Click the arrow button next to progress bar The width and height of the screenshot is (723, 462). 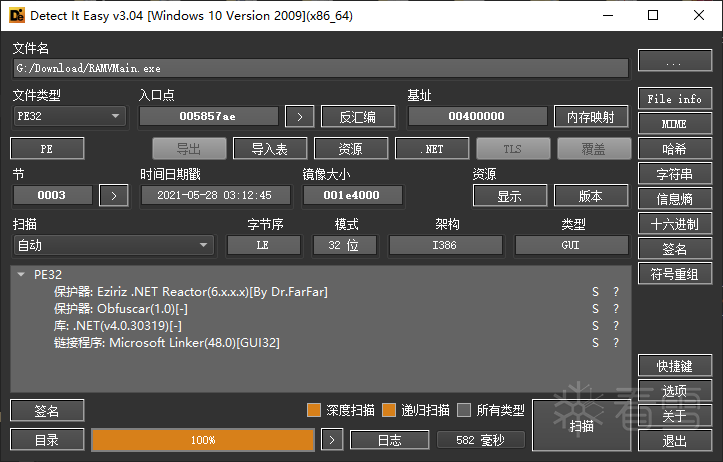tap(332, 440)
